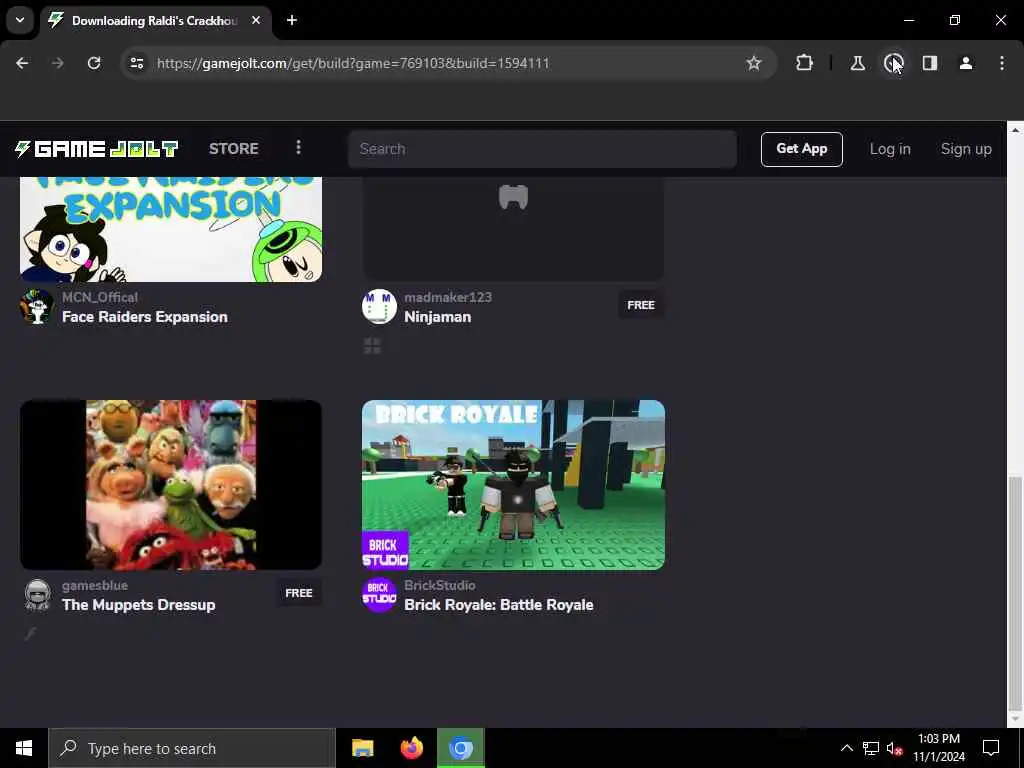
Task: Open the Sign up link
Action: [x=966, y=149]
